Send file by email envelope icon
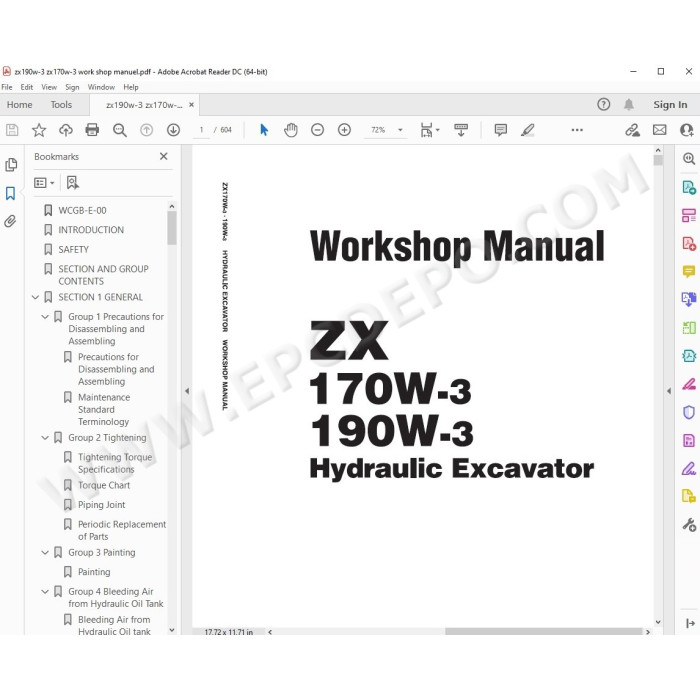 (659, 130)
